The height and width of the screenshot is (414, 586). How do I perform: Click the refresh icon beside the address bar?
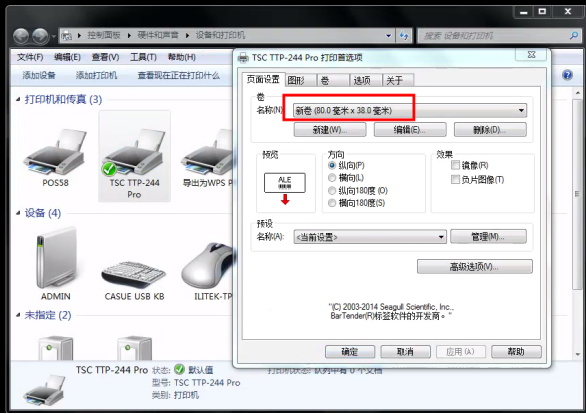coord(404,35)
